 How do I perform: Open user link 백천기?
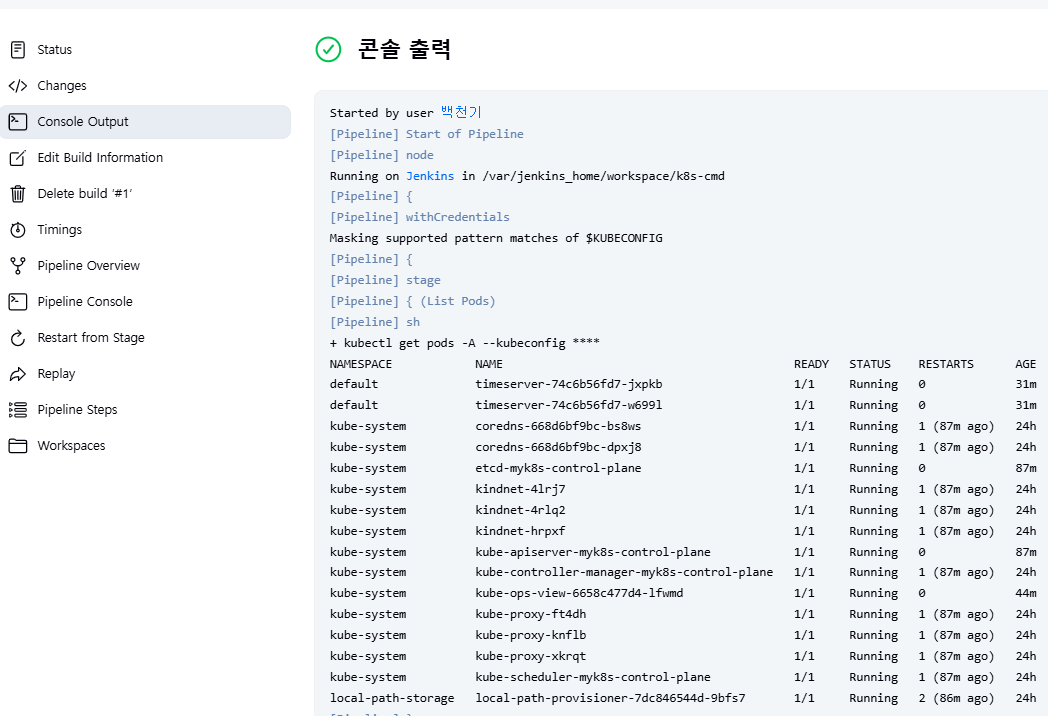coord(461,112)
